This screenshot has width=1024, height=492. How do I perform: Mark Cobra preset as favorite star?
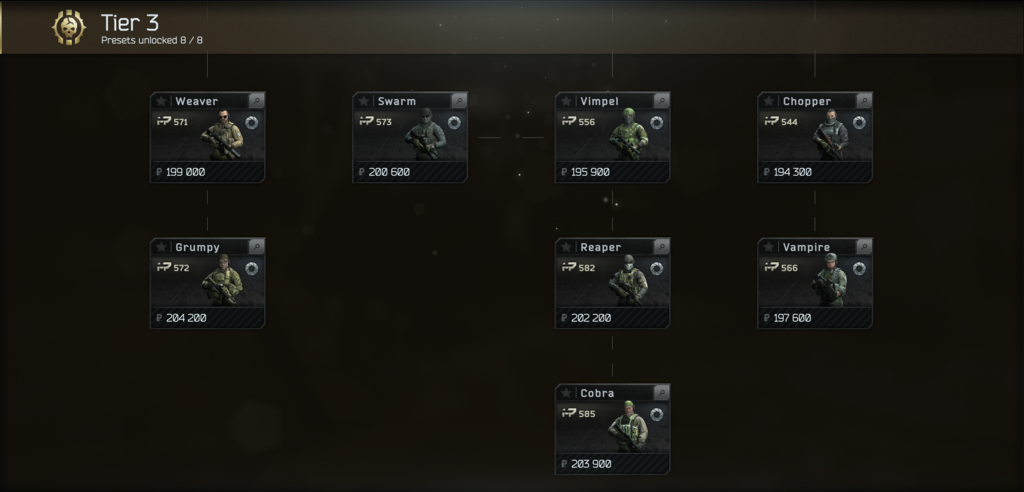pos(566,393)
